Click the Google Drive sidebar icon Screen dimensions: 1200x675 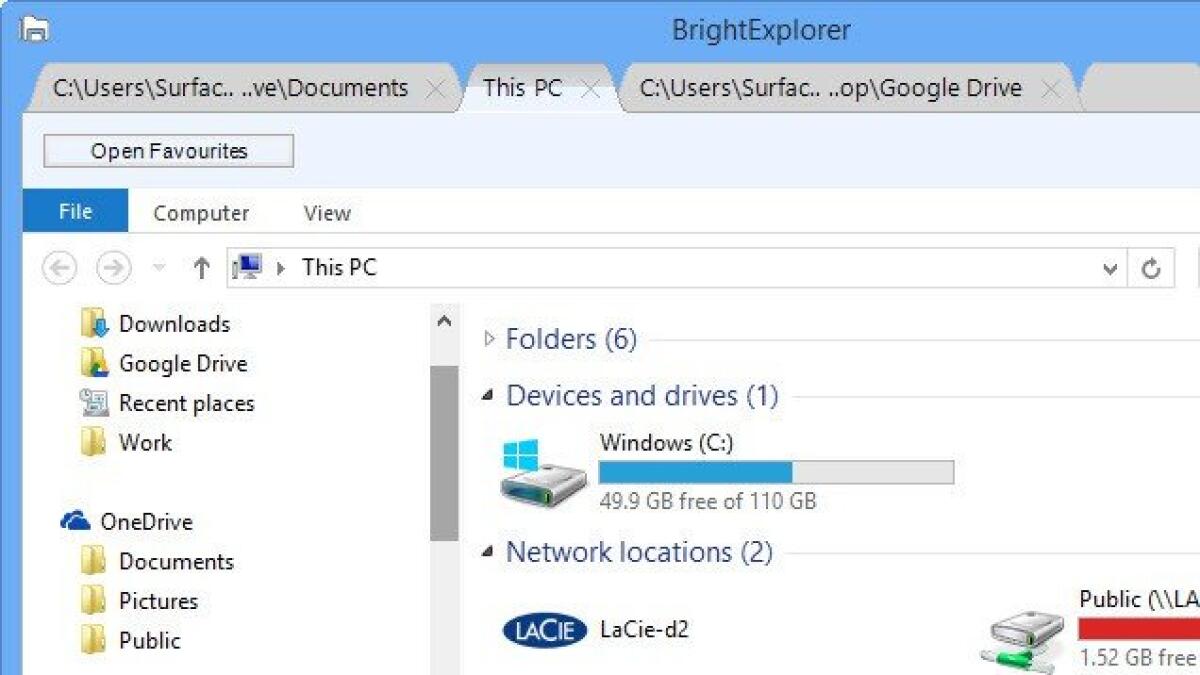(95, 362)
